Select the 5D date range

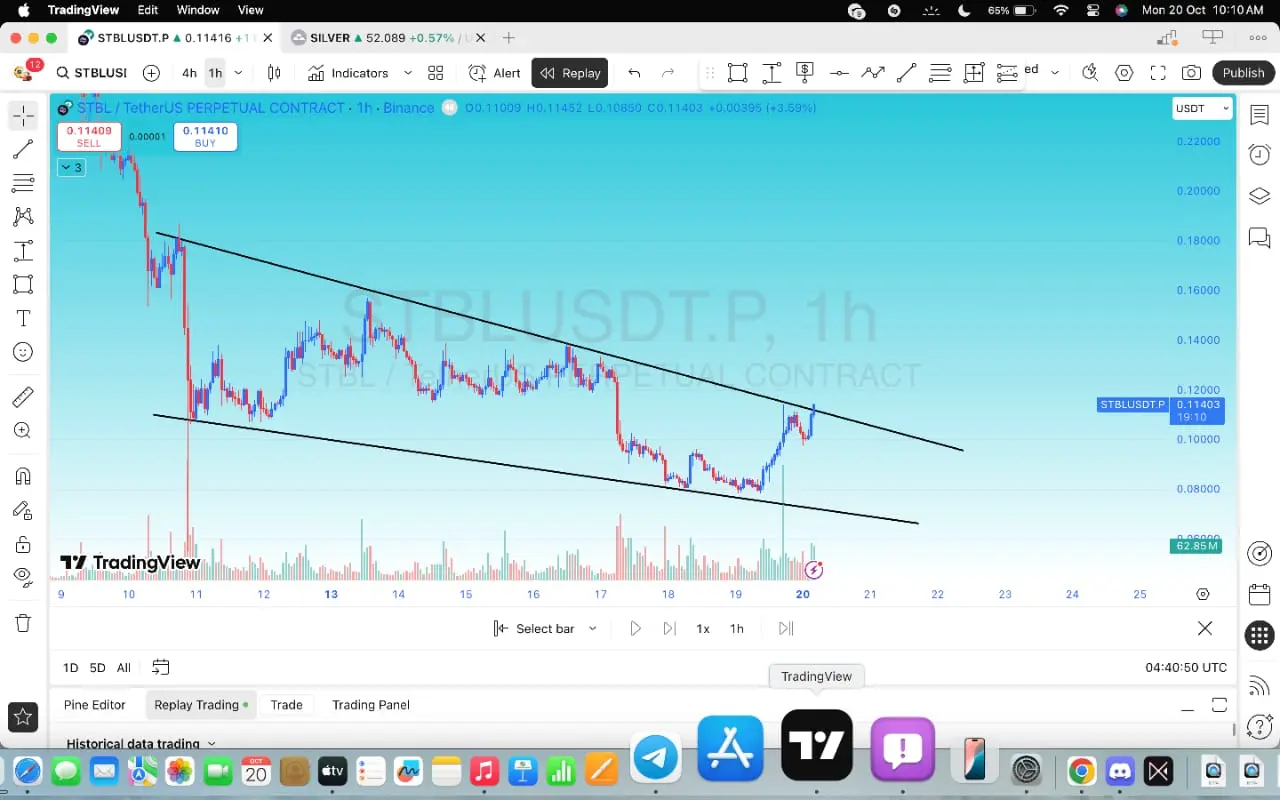tap(97, 668)
